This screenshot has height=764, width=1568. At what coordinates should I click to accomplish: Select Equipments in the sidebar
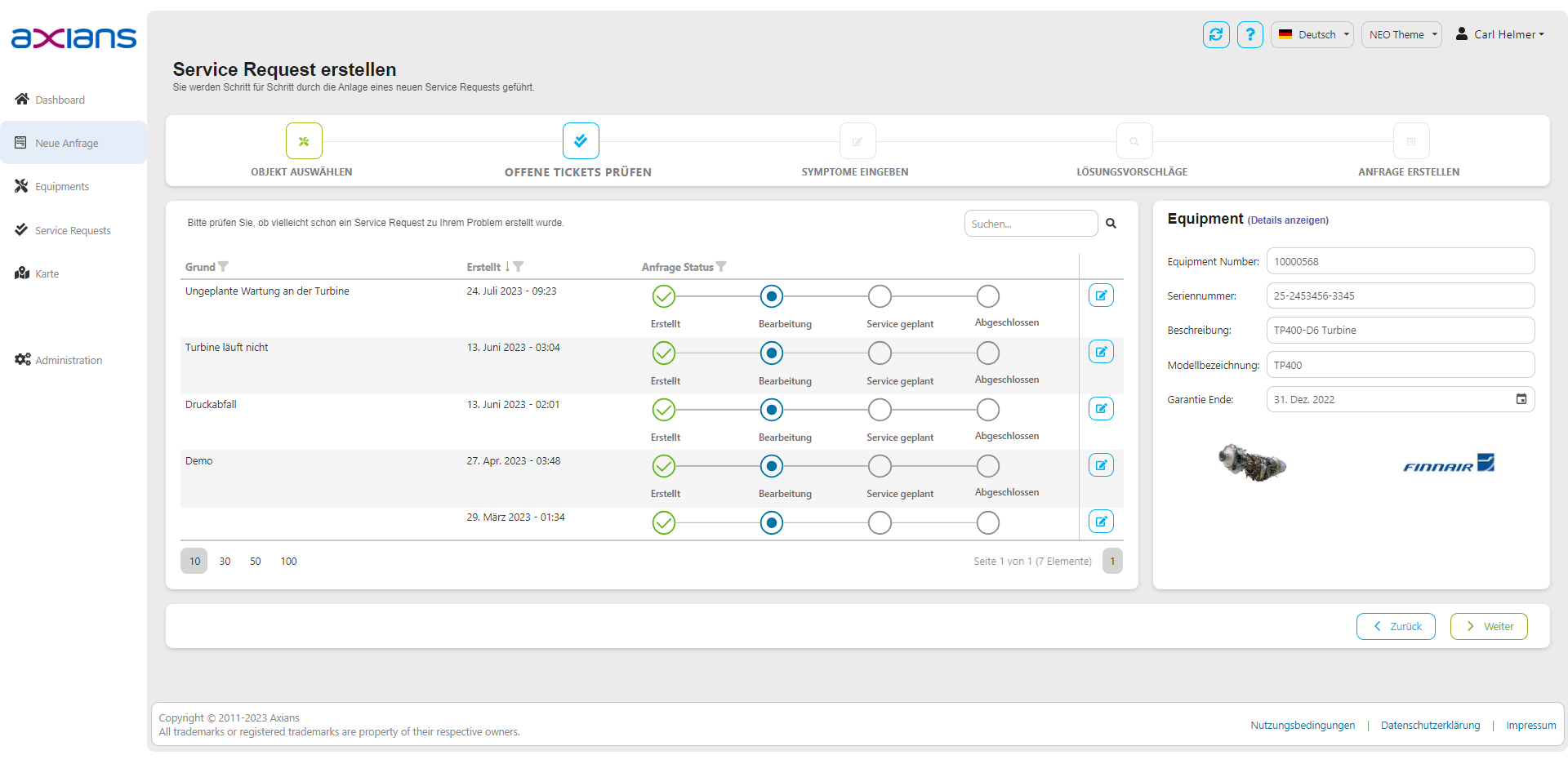pos(61,186)
